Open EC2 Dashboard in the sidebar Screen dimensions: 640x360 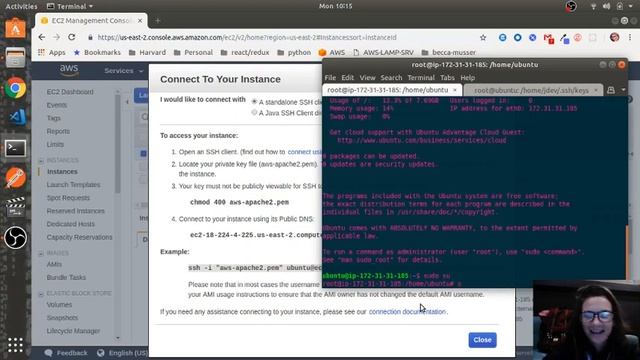(70, 92)
